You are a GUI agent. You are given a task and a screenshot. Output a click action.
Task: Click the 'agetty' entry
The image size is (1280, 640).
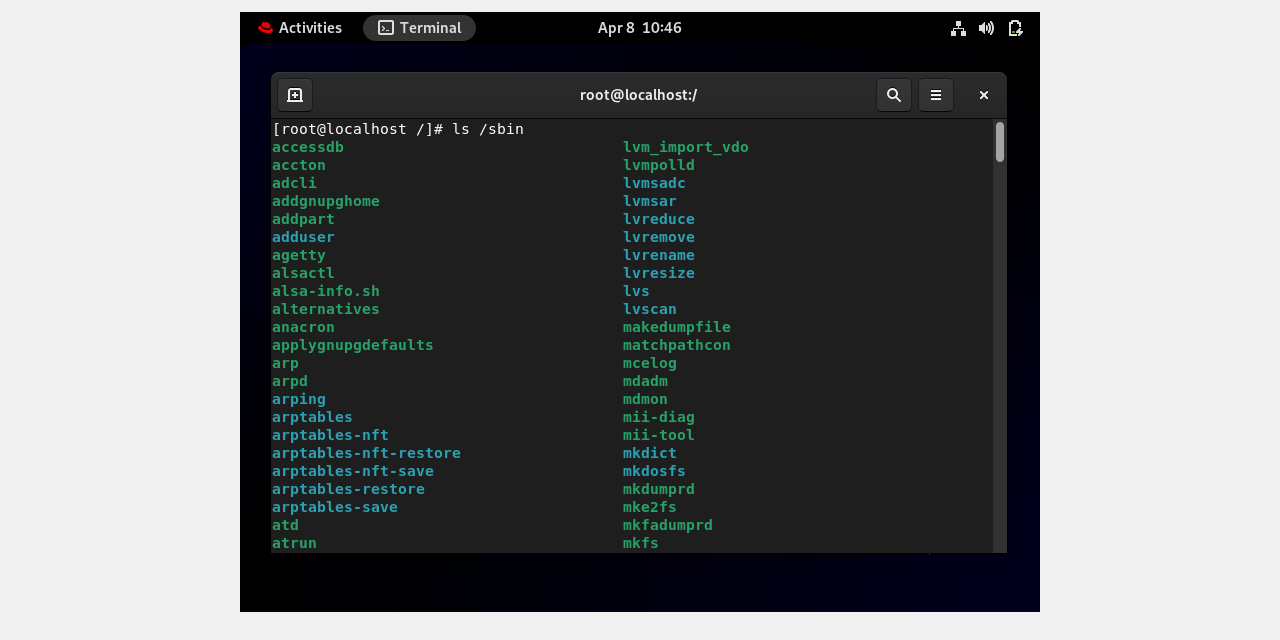pyautogui.click(x=299, y=255)
